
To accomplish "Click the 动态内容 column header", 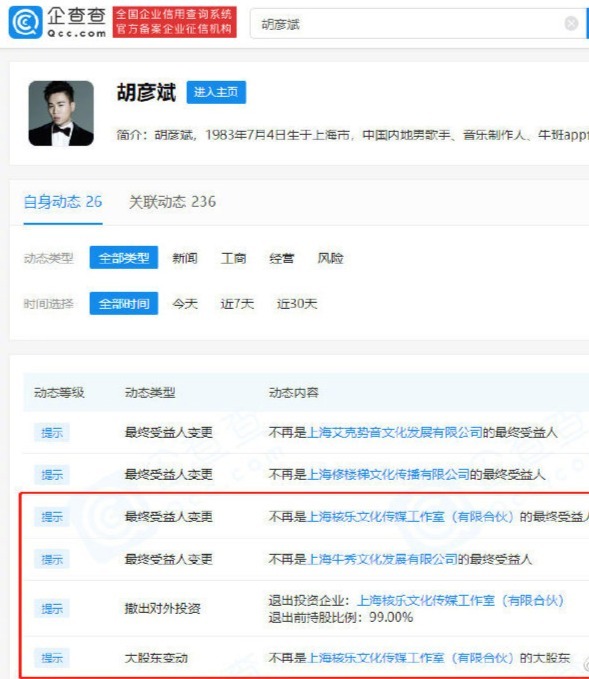I will (x=294, y=393).
